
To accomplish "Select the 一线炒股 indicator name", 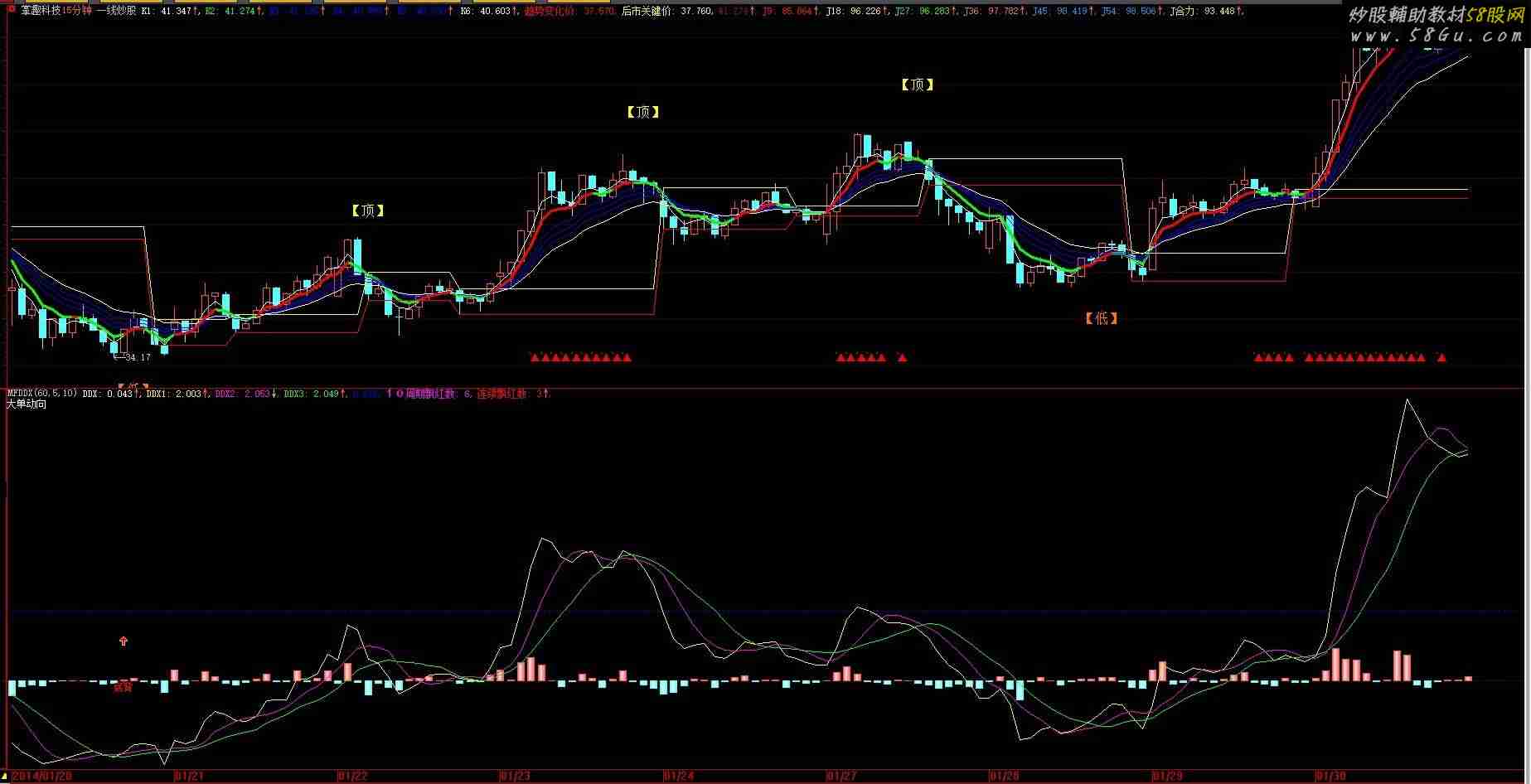I will [x=116, y=12].
